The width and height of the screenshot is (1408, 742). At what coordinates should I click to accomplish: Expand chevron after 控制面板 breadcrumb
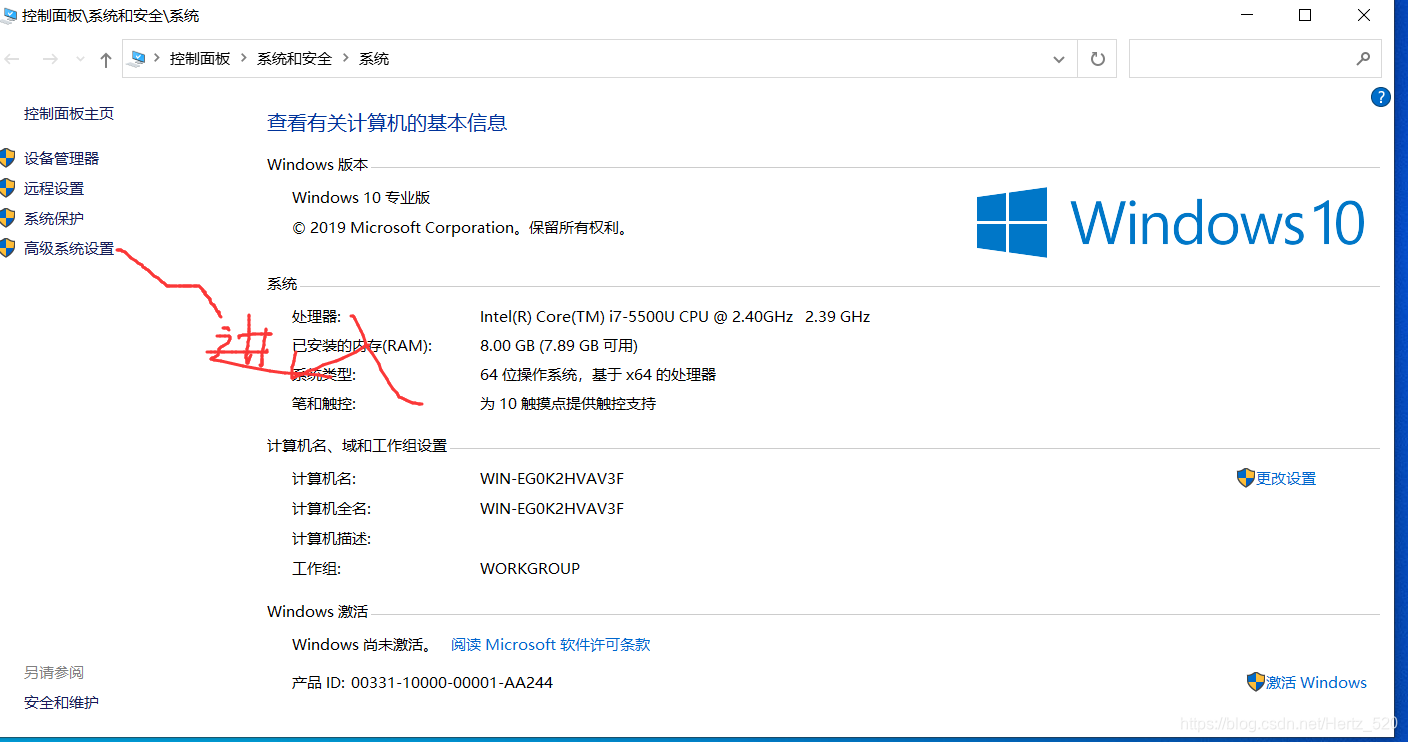(x=243, y=59)
